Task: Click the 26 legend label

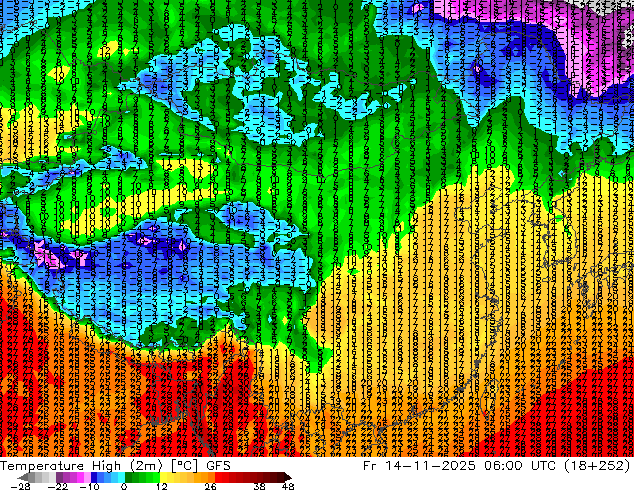Action: tap(210, 486)
